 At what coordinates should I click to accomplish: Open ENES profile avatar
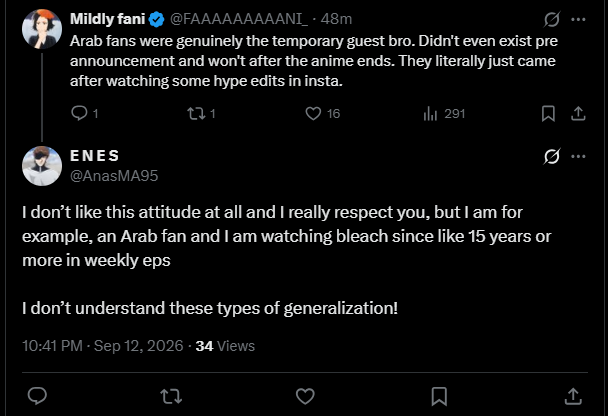[42, 166]
